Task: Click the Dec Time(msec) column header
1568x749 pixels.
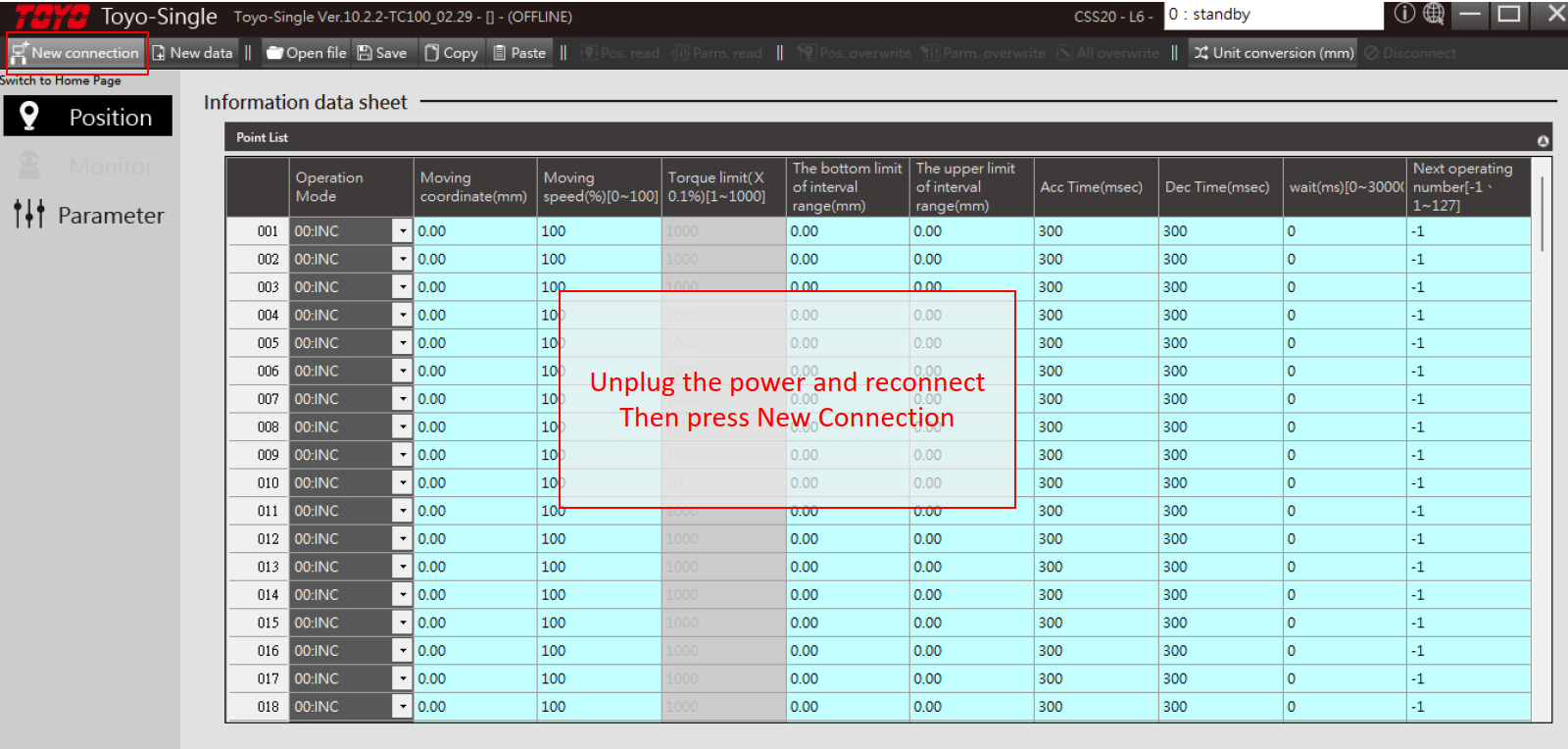Action: click(x=1220, y=187)
